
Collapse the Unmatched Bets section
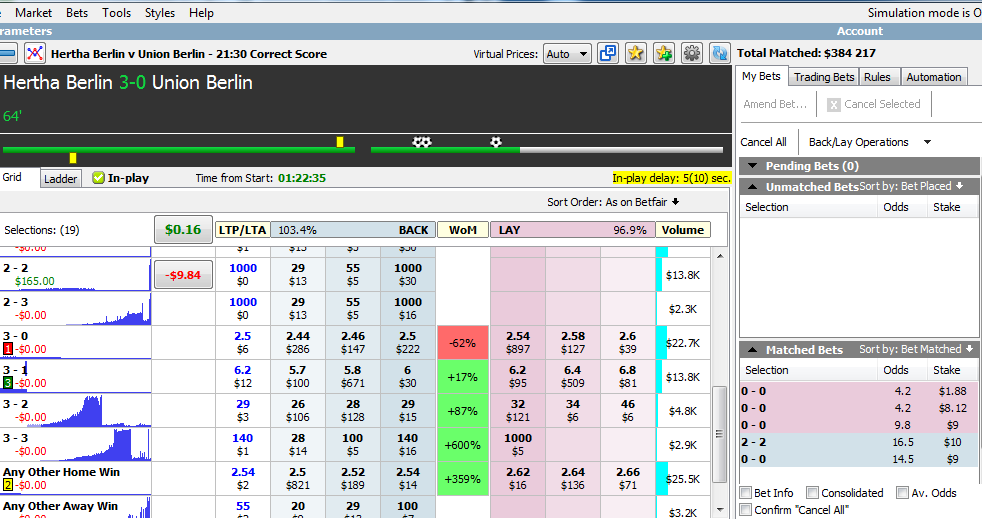click(x=752, y=187)
